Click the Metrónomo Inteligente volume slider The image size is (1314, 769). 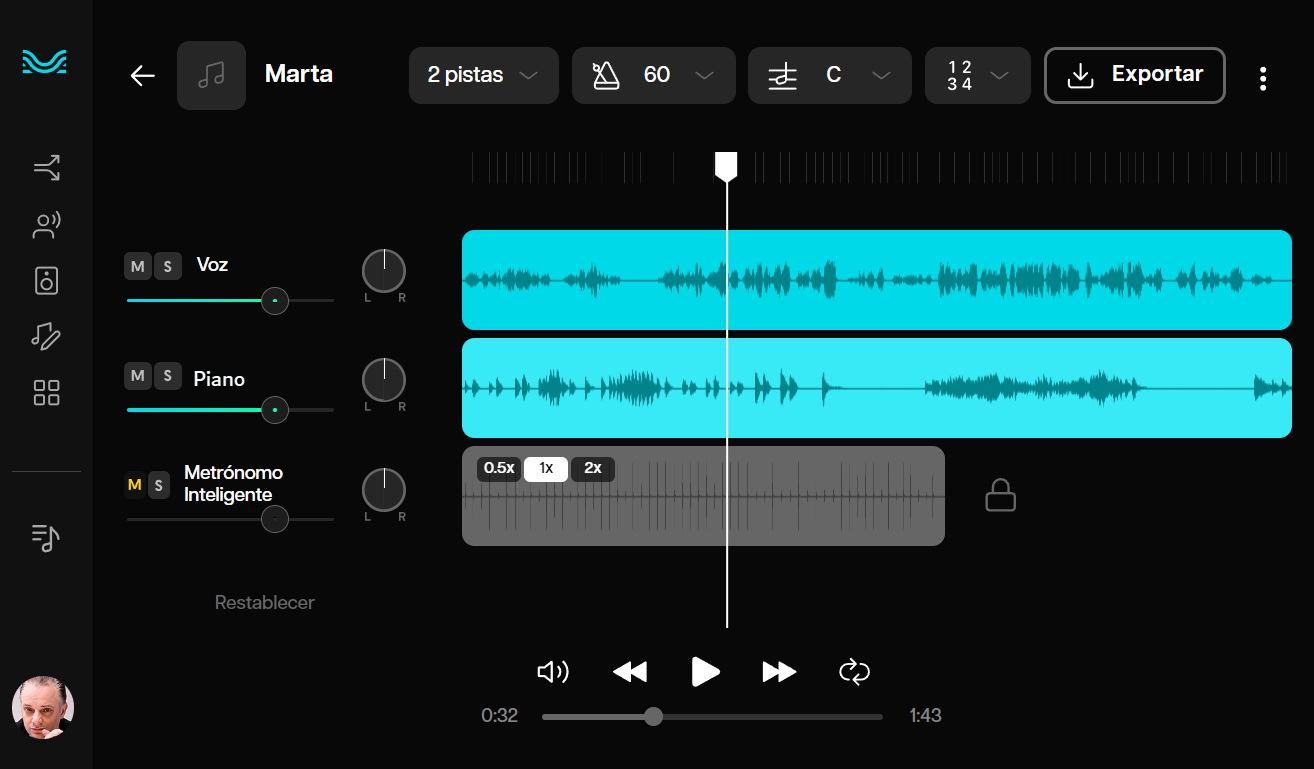coord(231,519)
